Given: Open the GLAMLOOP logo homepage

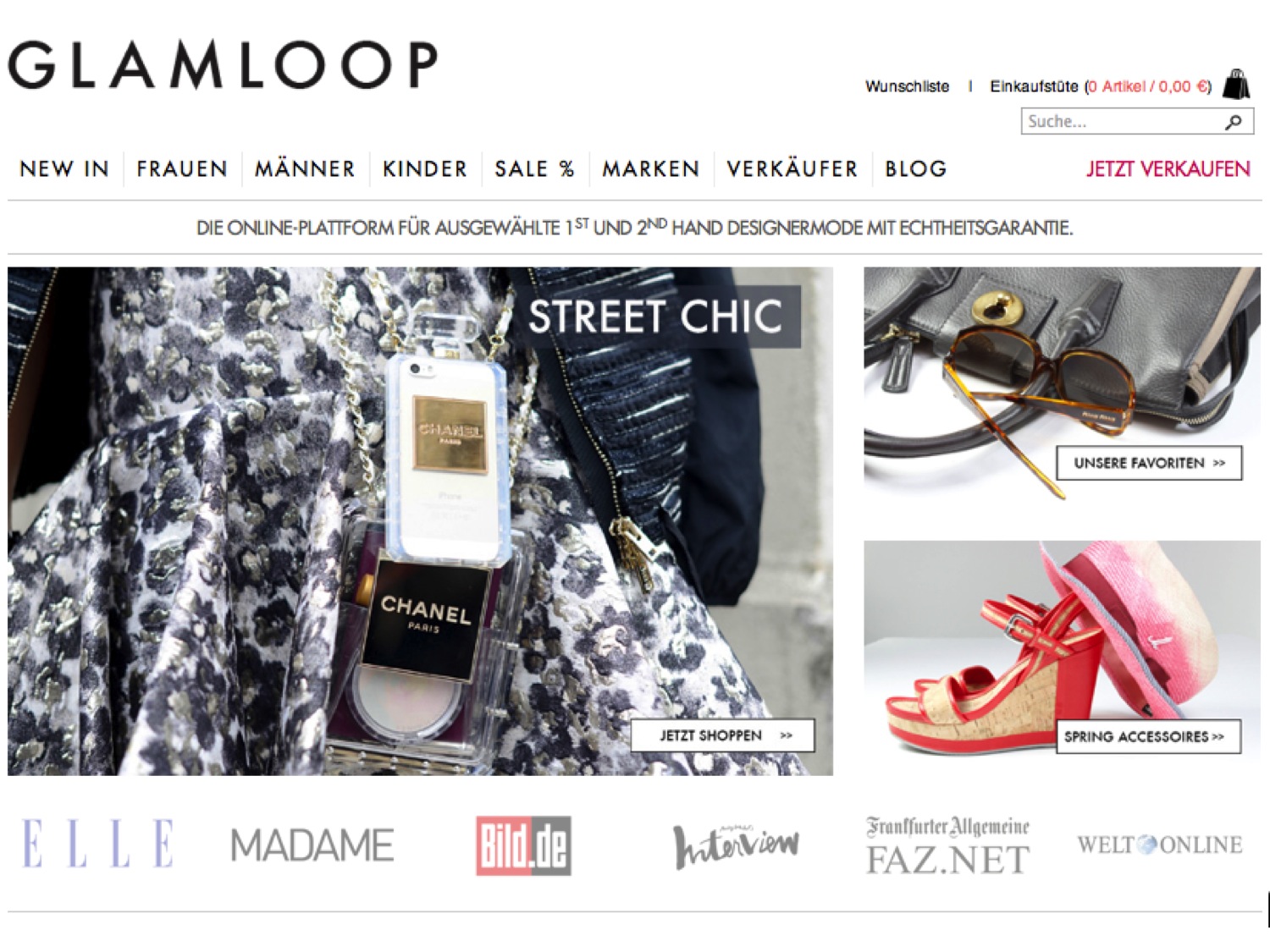Looking at the screenshot, I should pyautogui.click(x=223, y=64).
